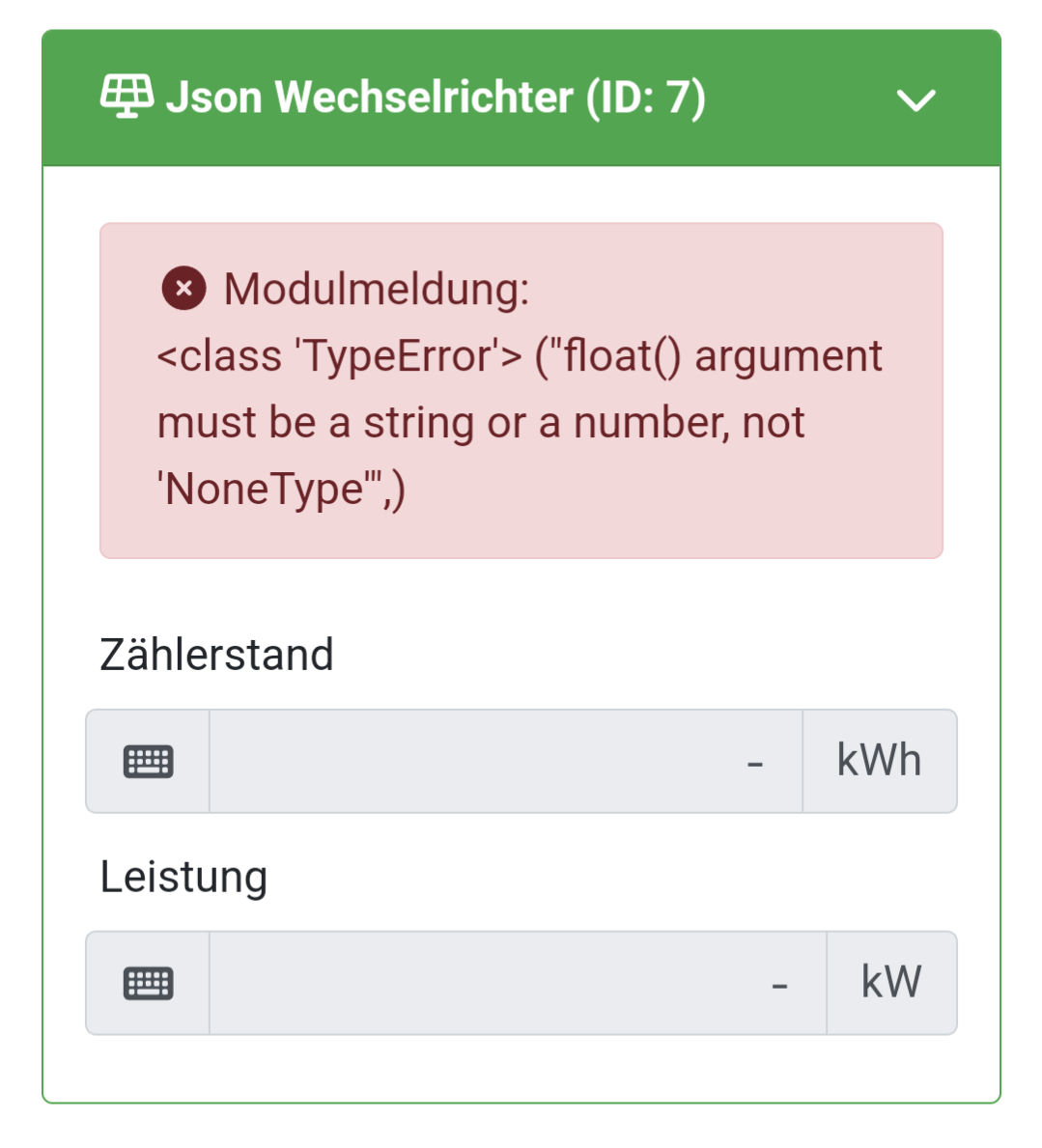The width and height of the screenshot is (1042, 1148).
Task: Click keyboard icon beside Leistung field
Action: point(148,983)
